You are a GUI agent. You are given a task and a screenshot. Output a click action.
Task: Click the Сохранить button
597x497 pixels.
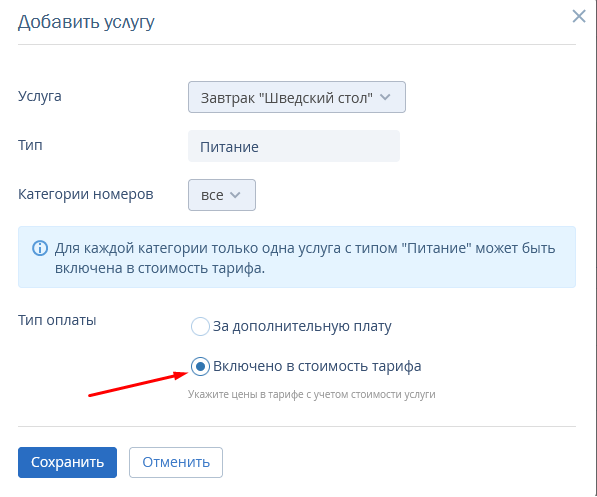[67, 462]
